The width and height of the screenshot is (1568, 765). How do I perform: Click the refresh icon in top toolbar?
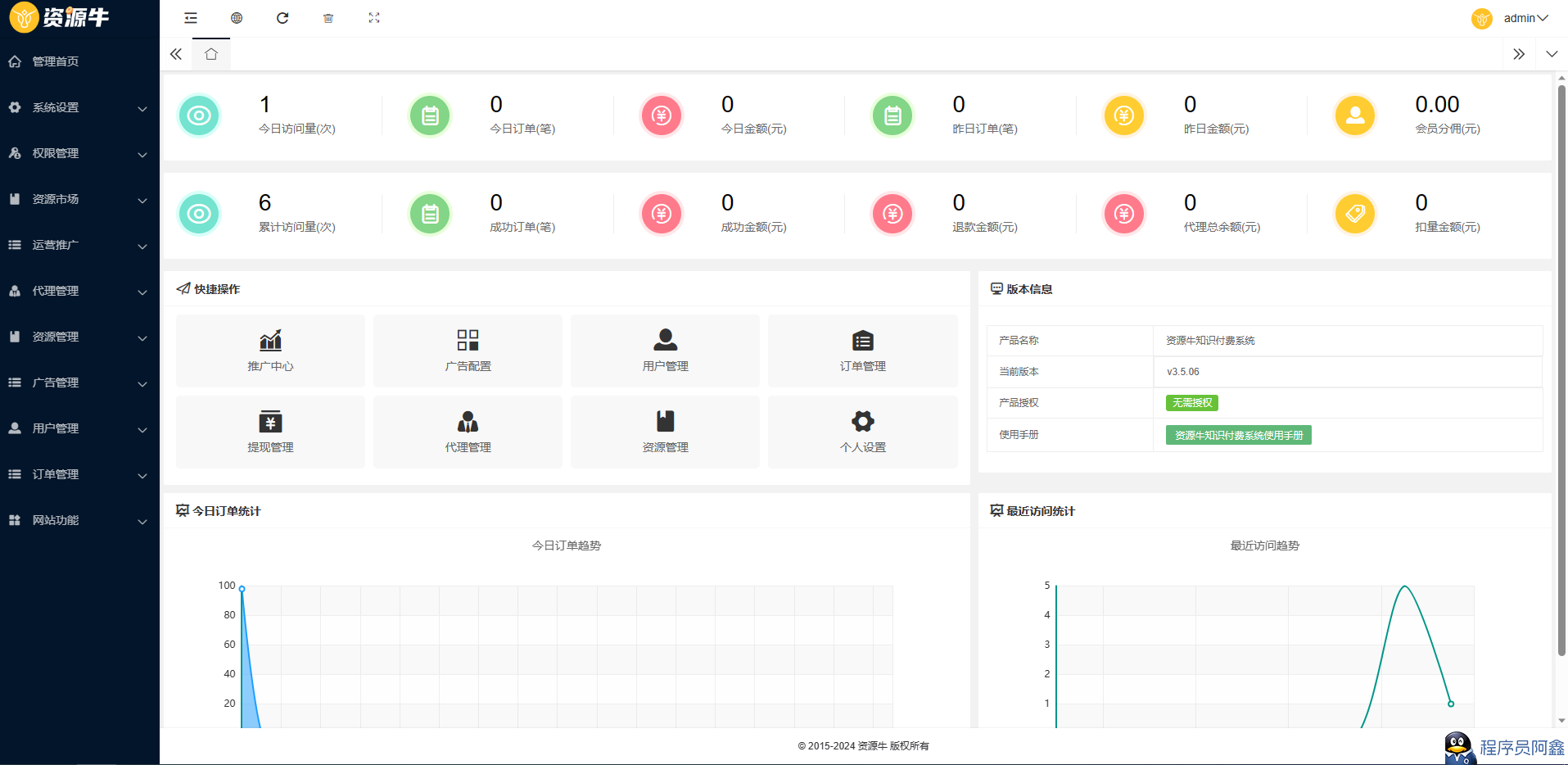click(x=282, y=18)
